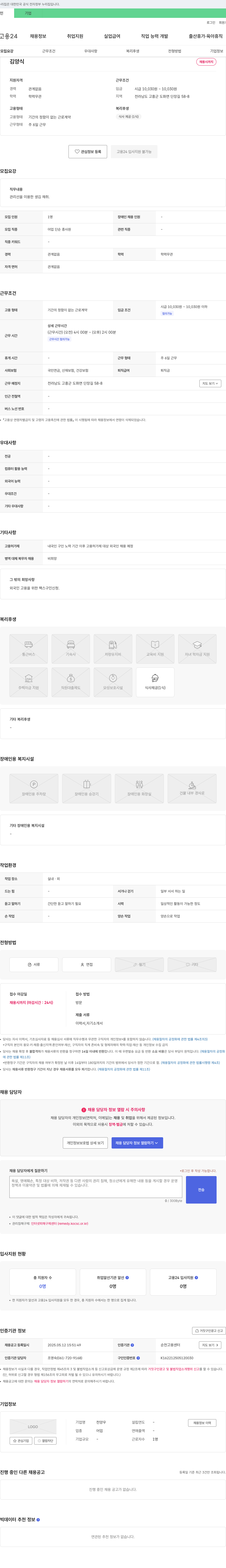Screen dimensions: 226x1568
Task: Click info icon beside 고용24 입사지원
Action: pos(196,1278)
